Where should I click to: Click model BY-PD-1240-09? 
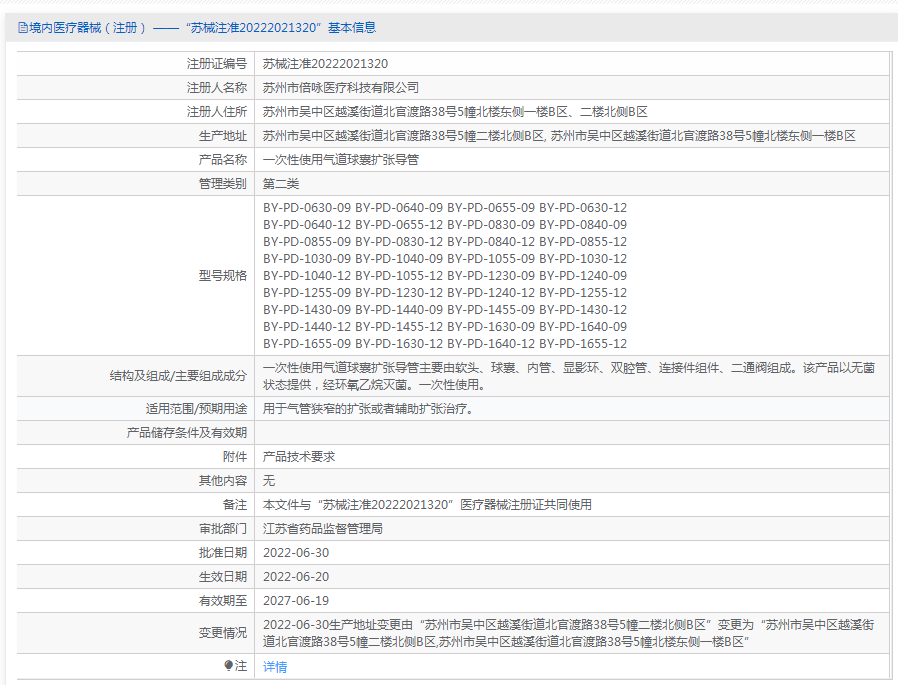point(583,275)
